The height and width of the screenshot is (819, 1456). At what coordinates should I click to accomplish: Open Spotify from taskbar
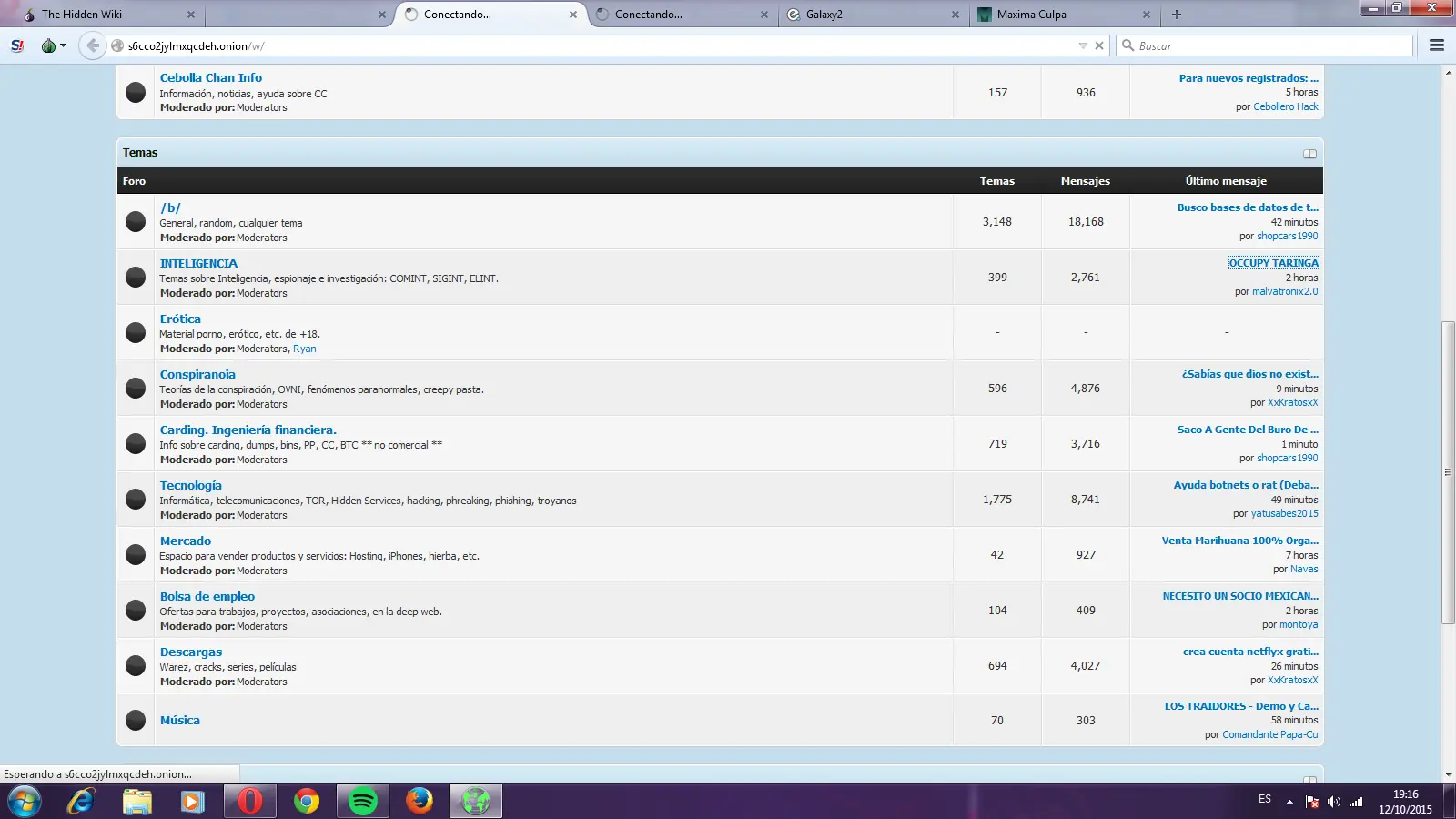click(x=363, y=802)
